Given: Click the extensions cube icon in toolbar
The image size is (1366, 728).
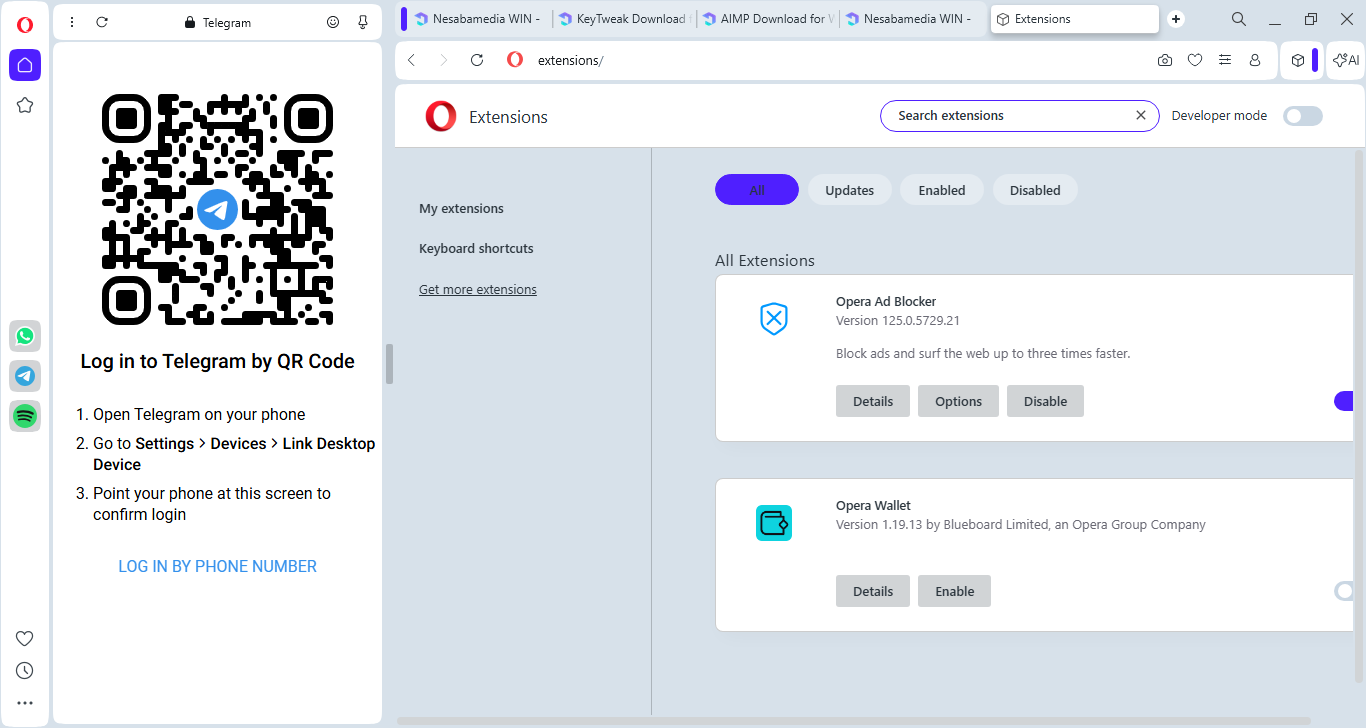Looking at the screenshot, I should click(1297, 60).
